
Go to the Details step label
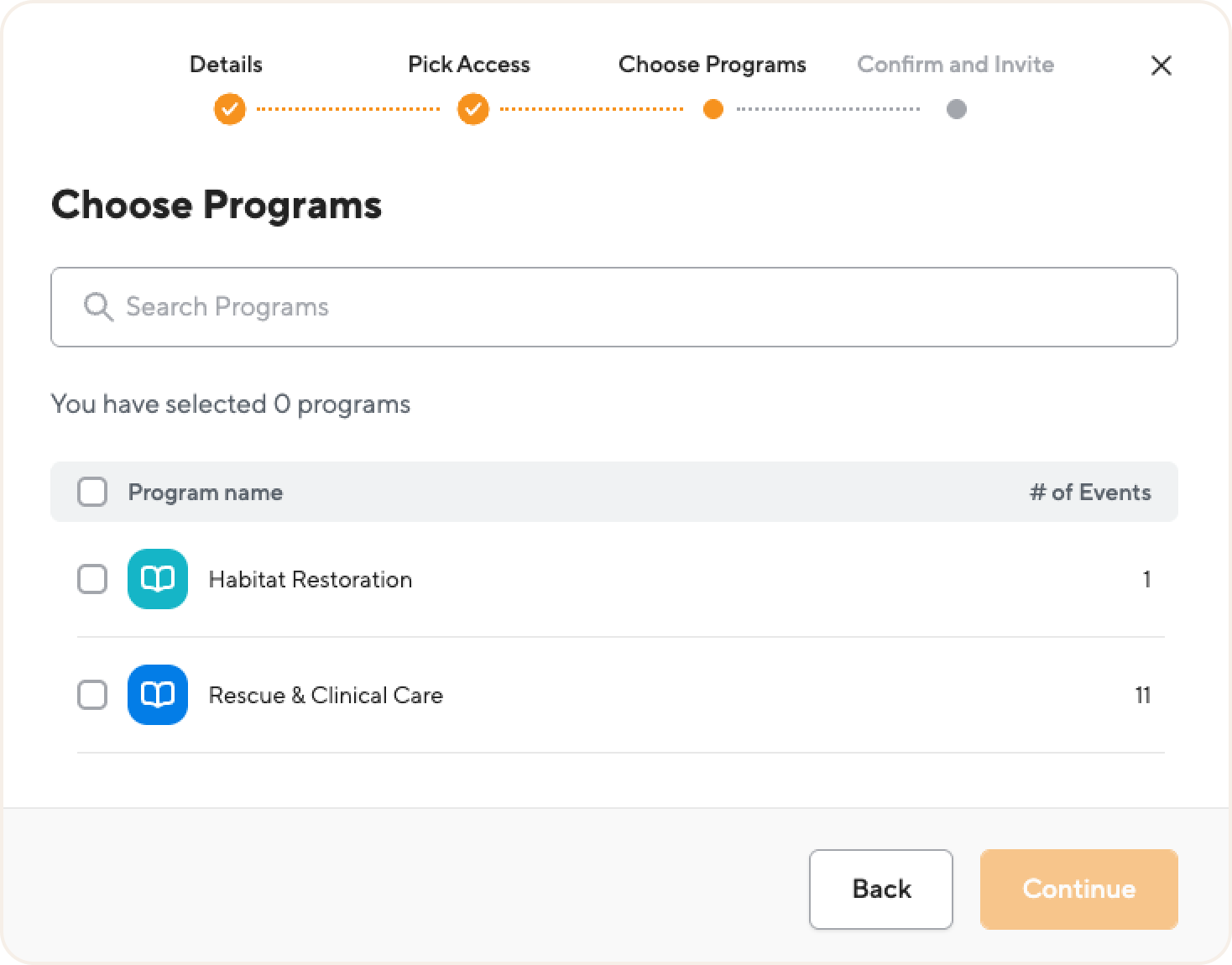tap(226, 65)
